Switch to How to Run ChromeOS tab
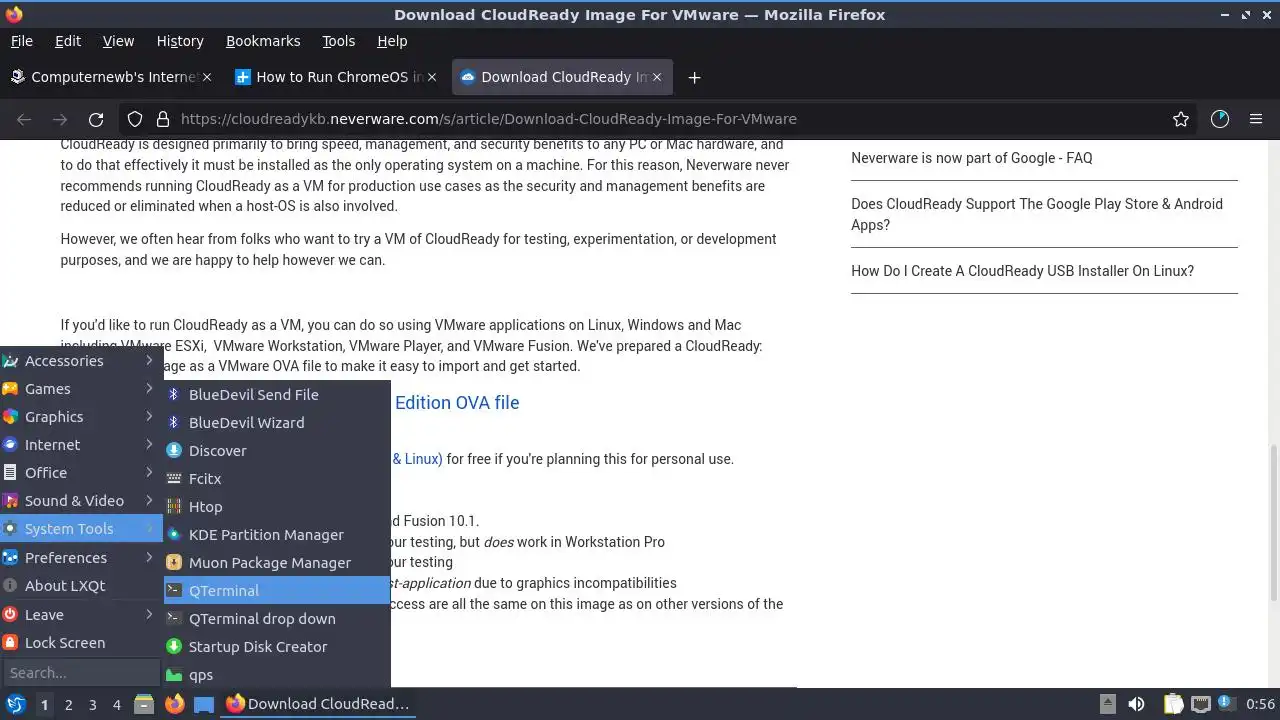 (x=338, y=77)
